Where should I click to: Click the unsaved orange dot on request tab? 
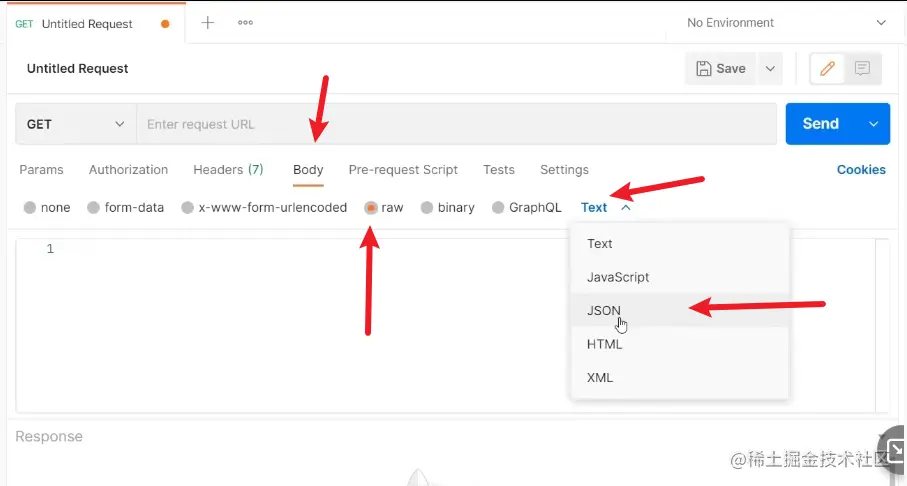click(x=165, y=24)
